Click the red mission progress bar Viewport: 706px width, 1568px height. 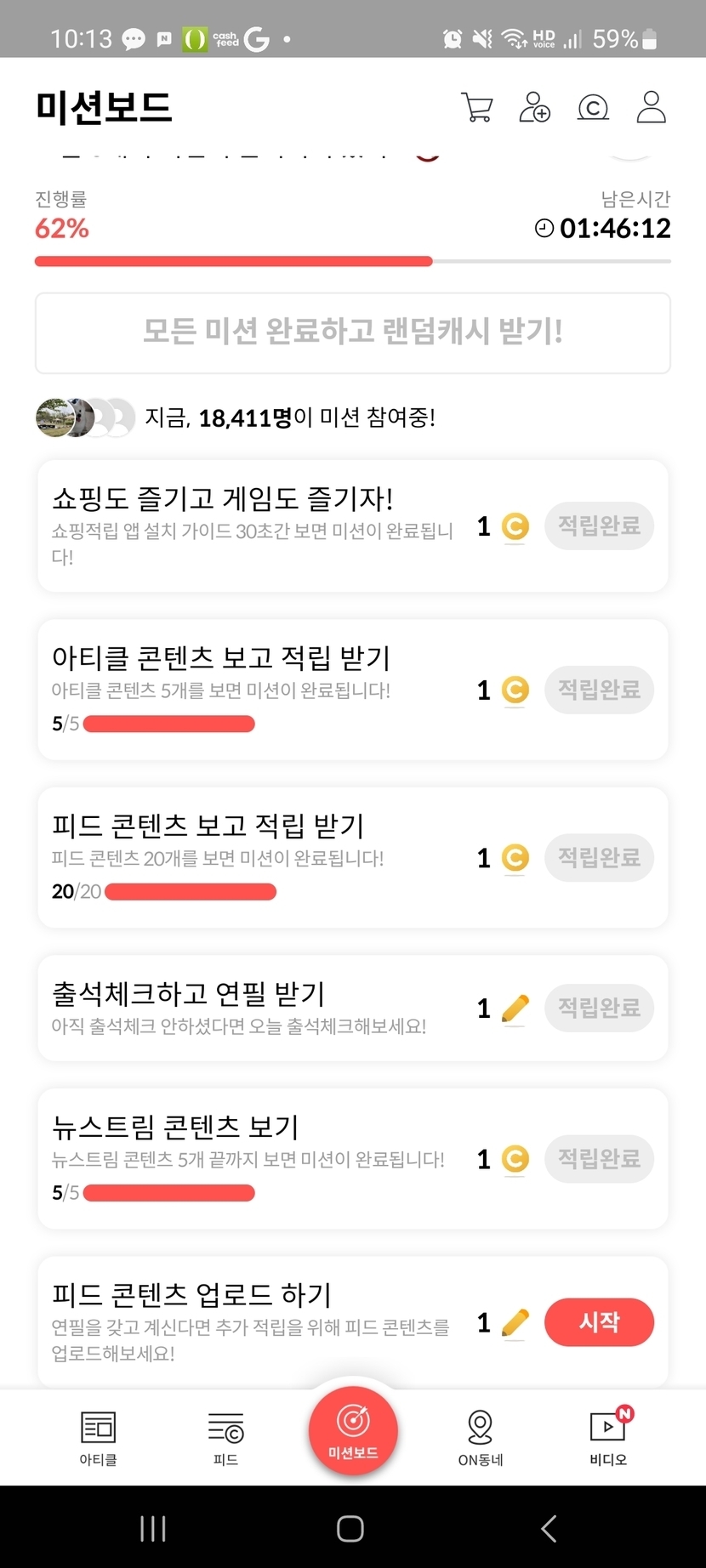233,262
